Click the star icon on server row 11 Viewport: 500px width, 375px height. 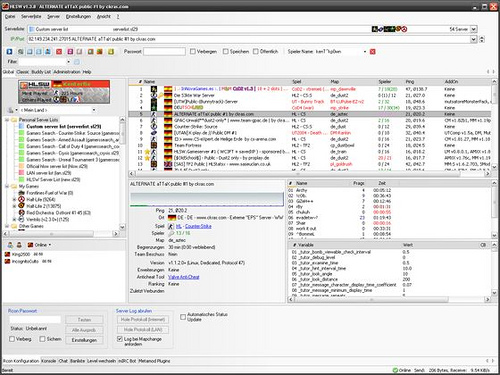pos(147,152)
